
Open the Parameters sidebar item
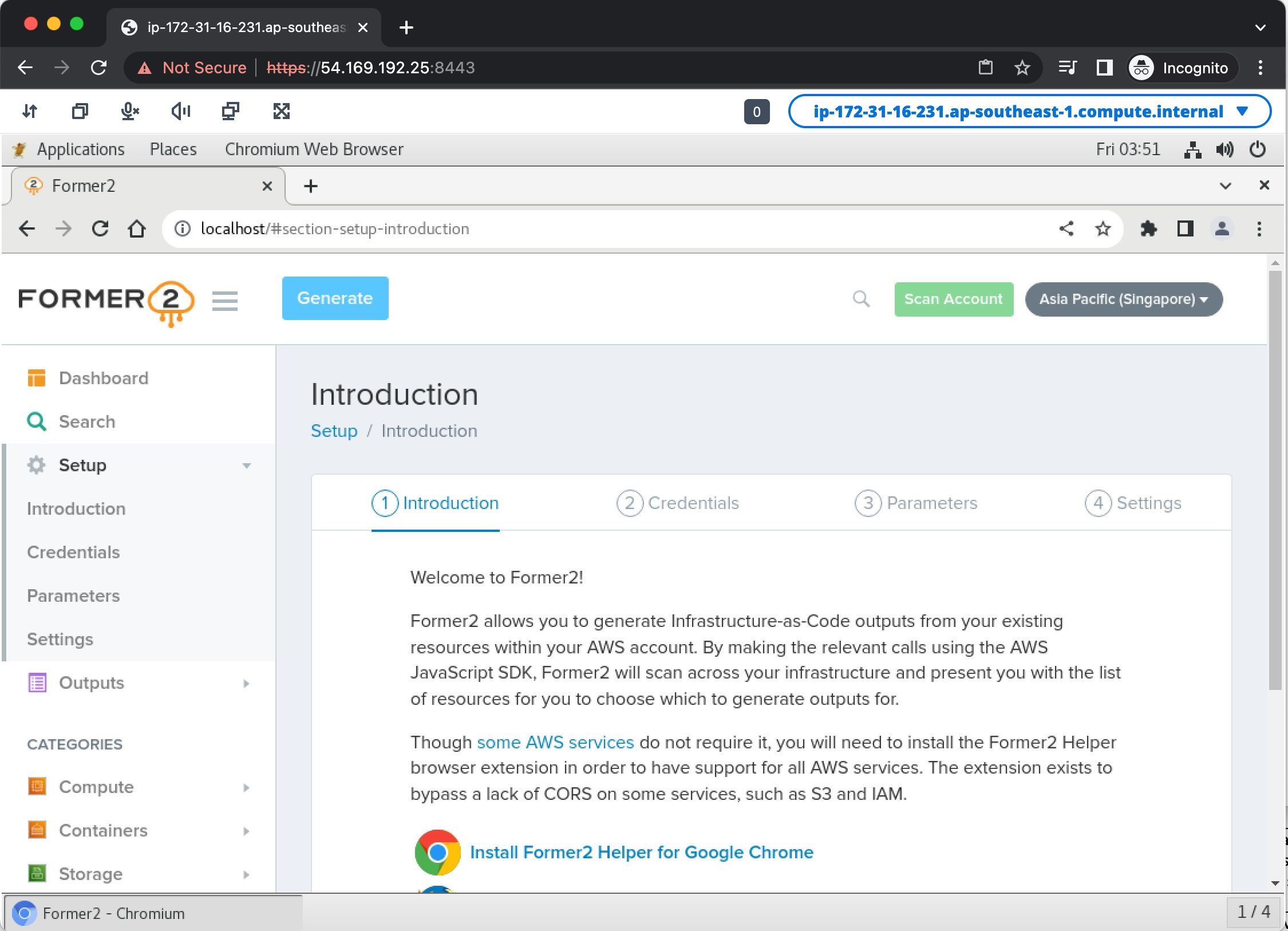click(x=73, y=595)
